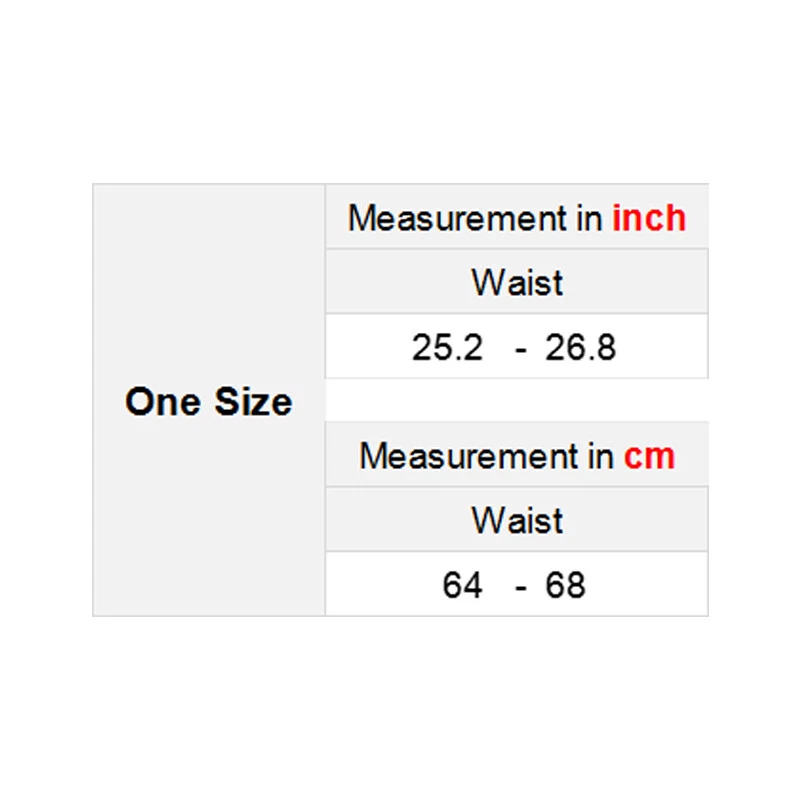Click the dash between 64 and 68
This screenshot has height=800, width=800.
tap(521, 586)
